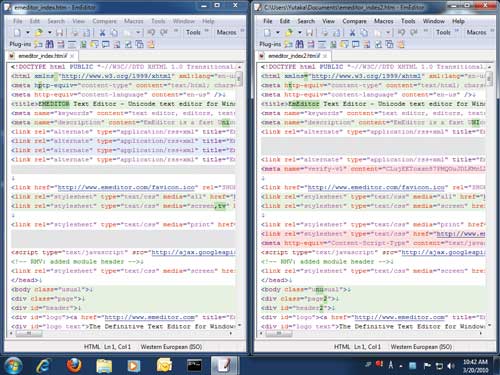500x375 pixels.
Task: Open Compare menu in emeditor_index2.htm window
Action: point(354,21)
